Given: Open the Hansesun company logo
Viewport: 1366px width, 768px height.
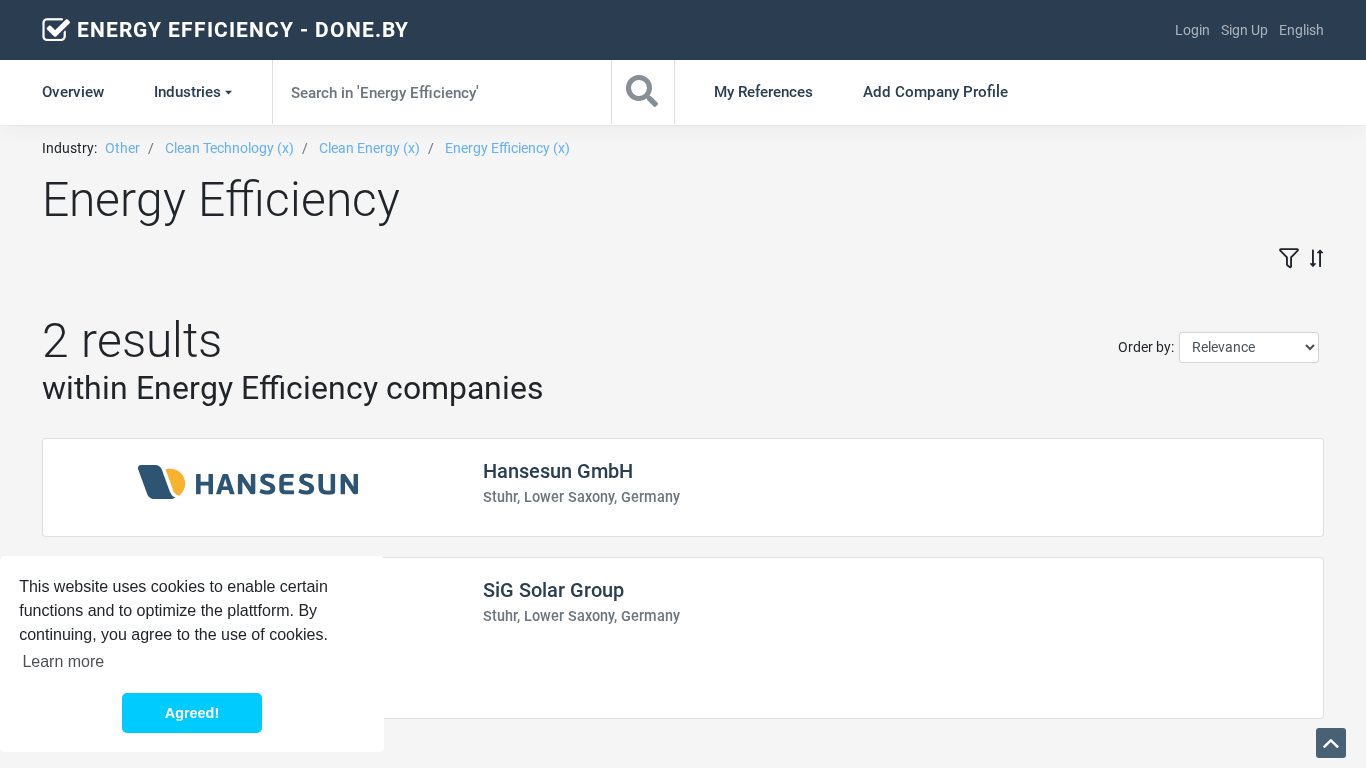Looking at the screenshot, I should pyautogui.click(x=248, y=483).
